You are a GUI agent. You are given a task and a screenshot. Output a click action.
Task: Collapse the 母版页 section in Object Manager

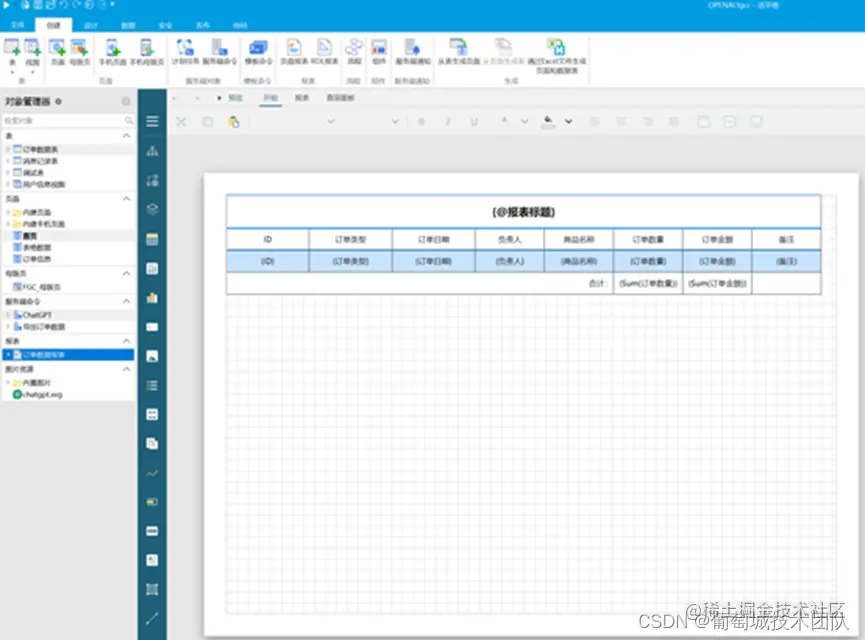pos(126,274)
